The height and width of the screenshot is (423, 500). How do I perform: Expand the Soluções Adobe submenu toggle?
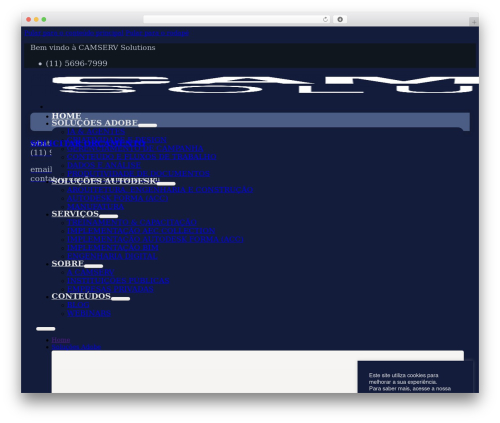pyautogui.click(x=147, y=125)
